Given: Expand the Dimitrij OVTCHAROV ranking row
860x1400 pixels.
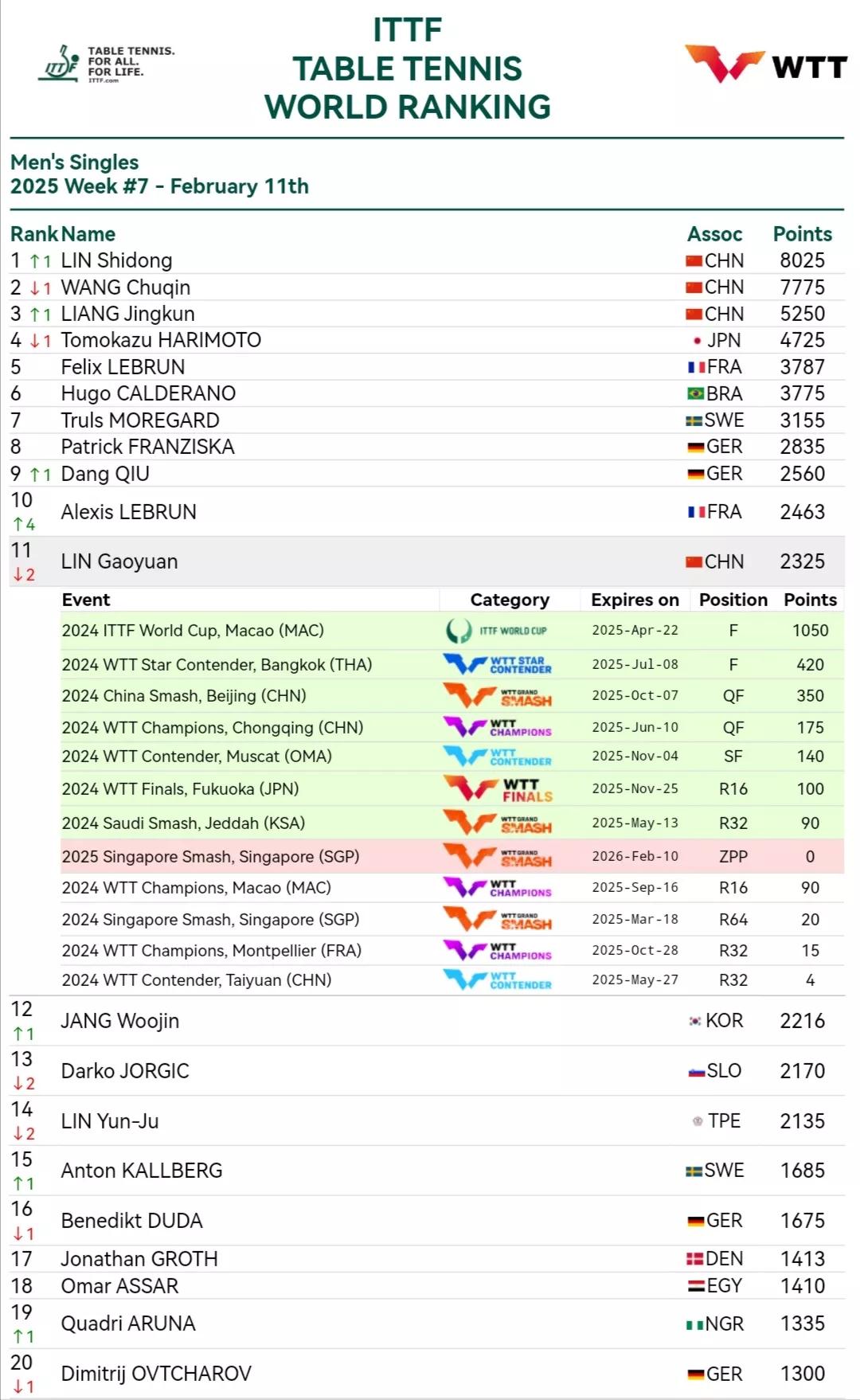Looking at the screenshot, I should pos(427,1374).
